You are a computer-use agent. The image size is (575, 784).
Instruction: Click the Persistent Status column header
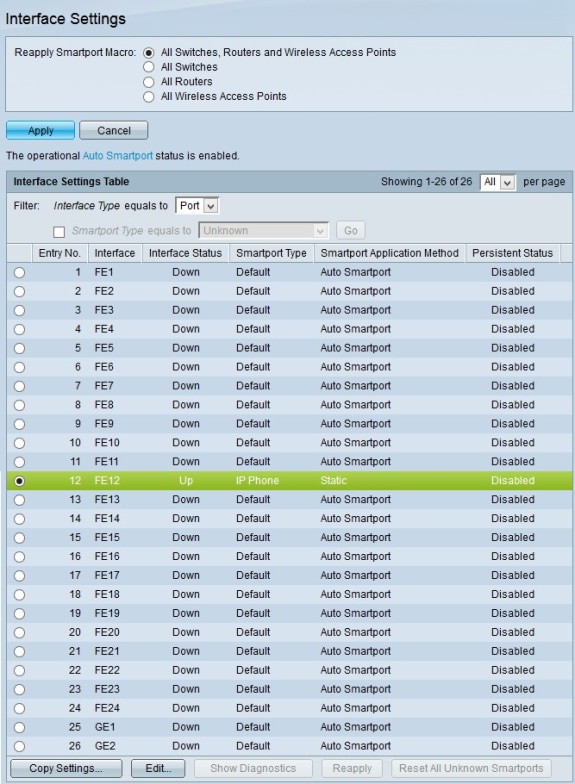(512, 253)
